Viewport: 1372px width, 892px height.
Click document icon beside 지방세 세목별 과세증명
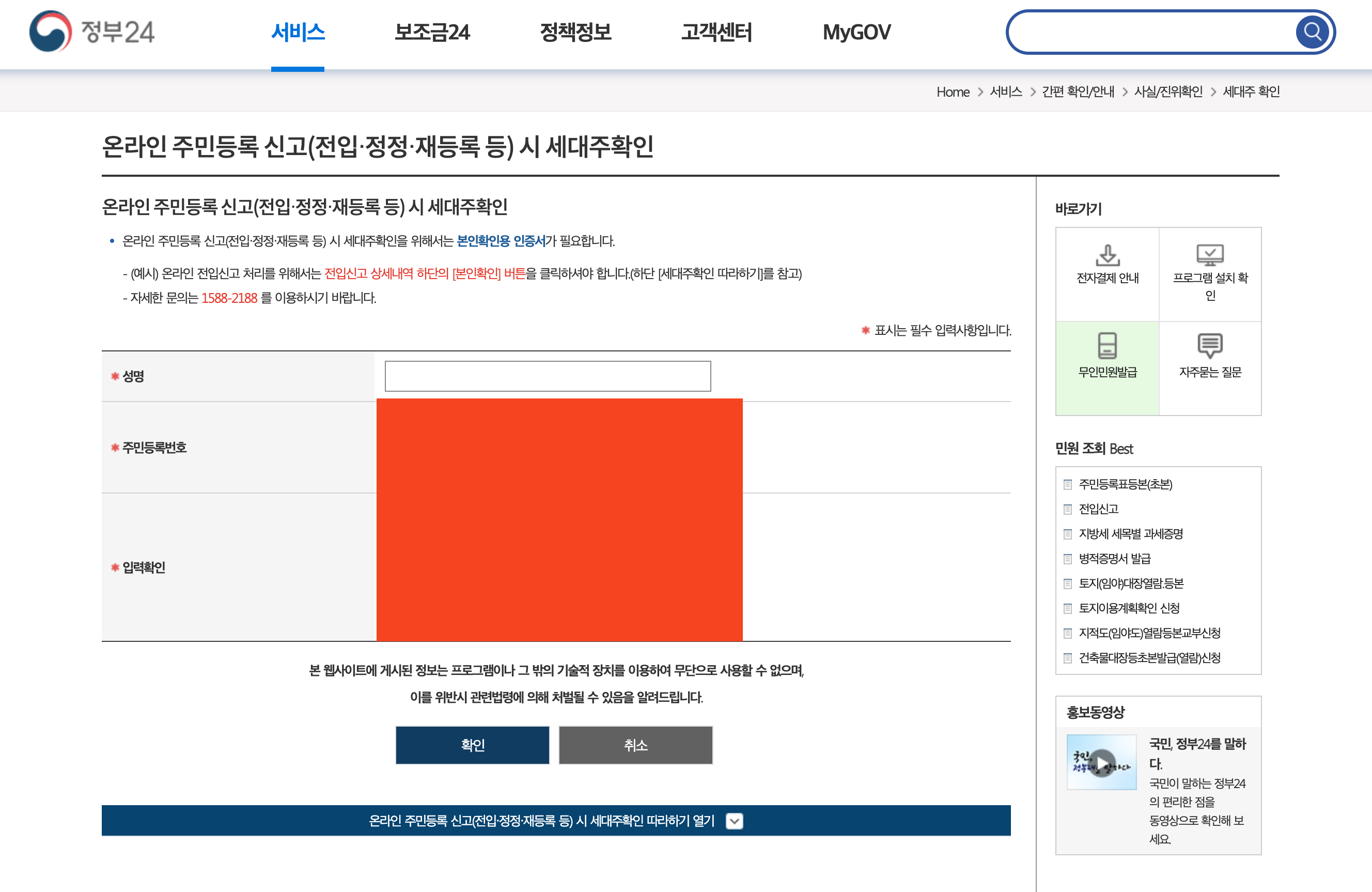(1068, 534)
